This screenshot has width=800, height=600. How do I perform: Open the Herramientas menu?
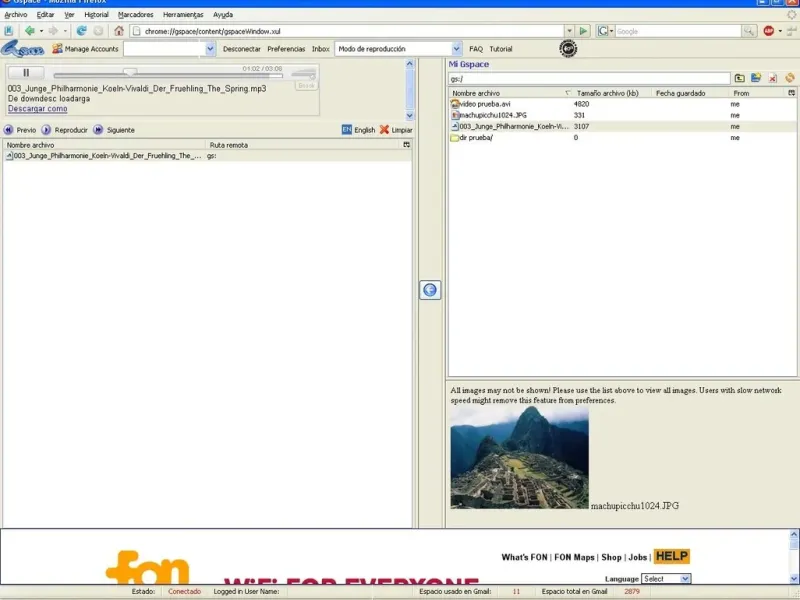click(183, 15)
